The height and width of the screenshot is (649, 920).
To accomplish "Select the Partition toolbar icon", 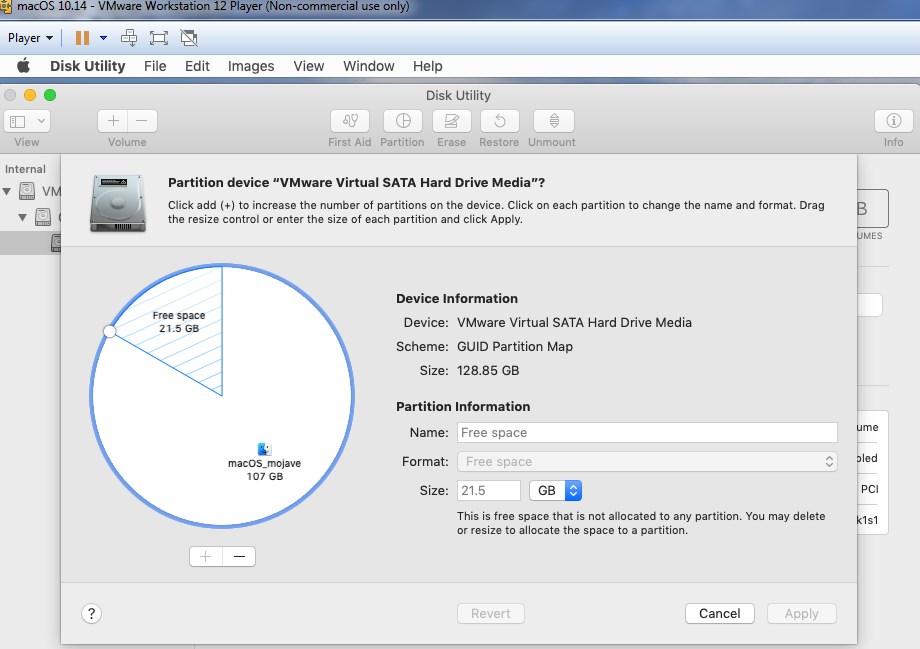I will pos(403,121).
